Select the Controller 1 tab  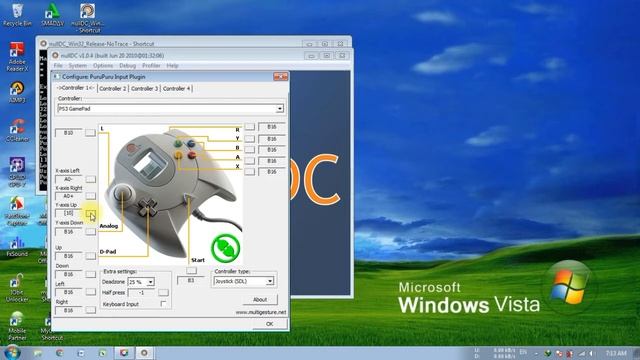click(x=76, y=88)
